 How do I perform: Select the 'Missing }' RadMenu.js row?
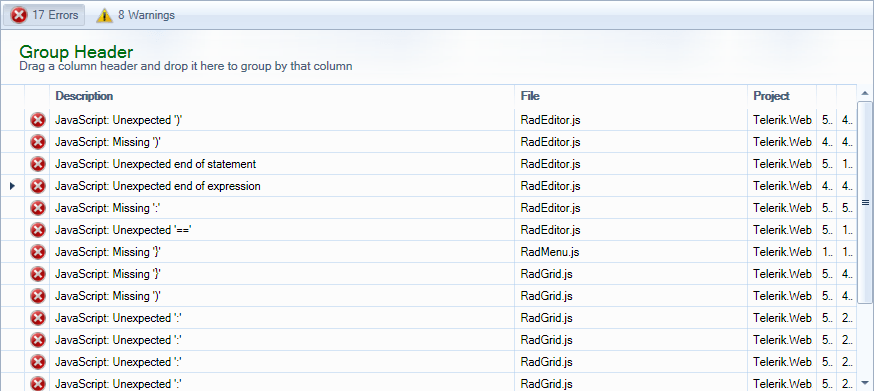(x=428, y=252)
